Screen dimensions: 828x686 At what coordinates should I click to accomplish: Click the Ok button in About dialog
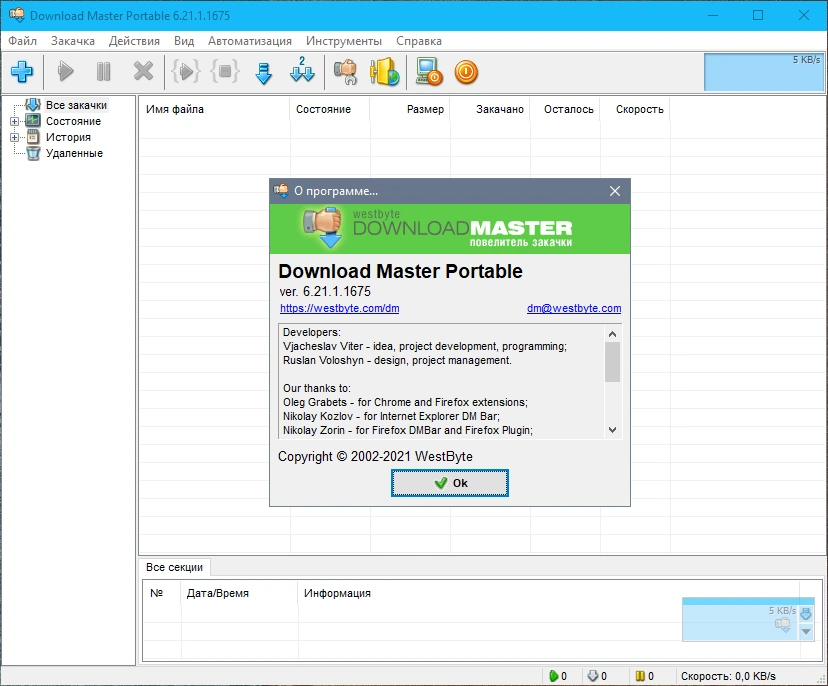pyautogui.click(x=450, y=483)
